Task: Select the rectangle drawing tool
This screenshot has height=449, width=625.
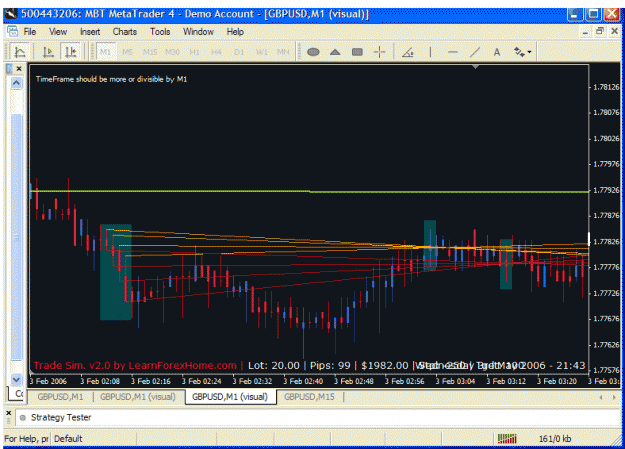Action: click(357, 52)
